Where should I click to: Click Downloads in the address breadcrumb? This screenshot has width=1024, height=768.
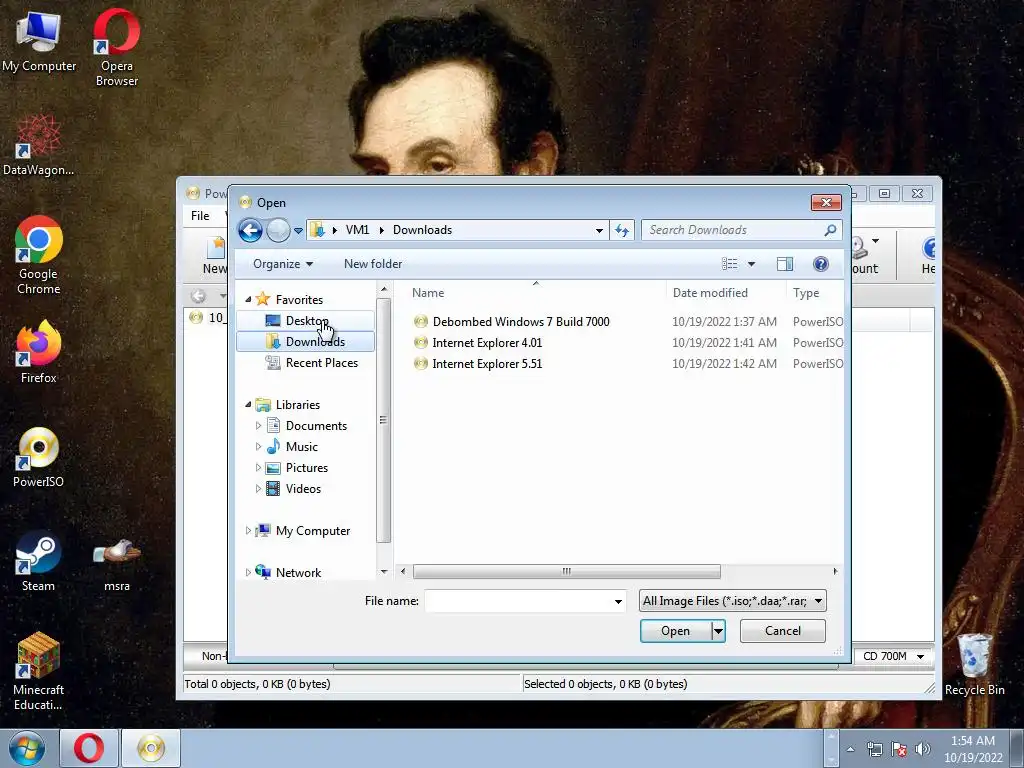423,230
